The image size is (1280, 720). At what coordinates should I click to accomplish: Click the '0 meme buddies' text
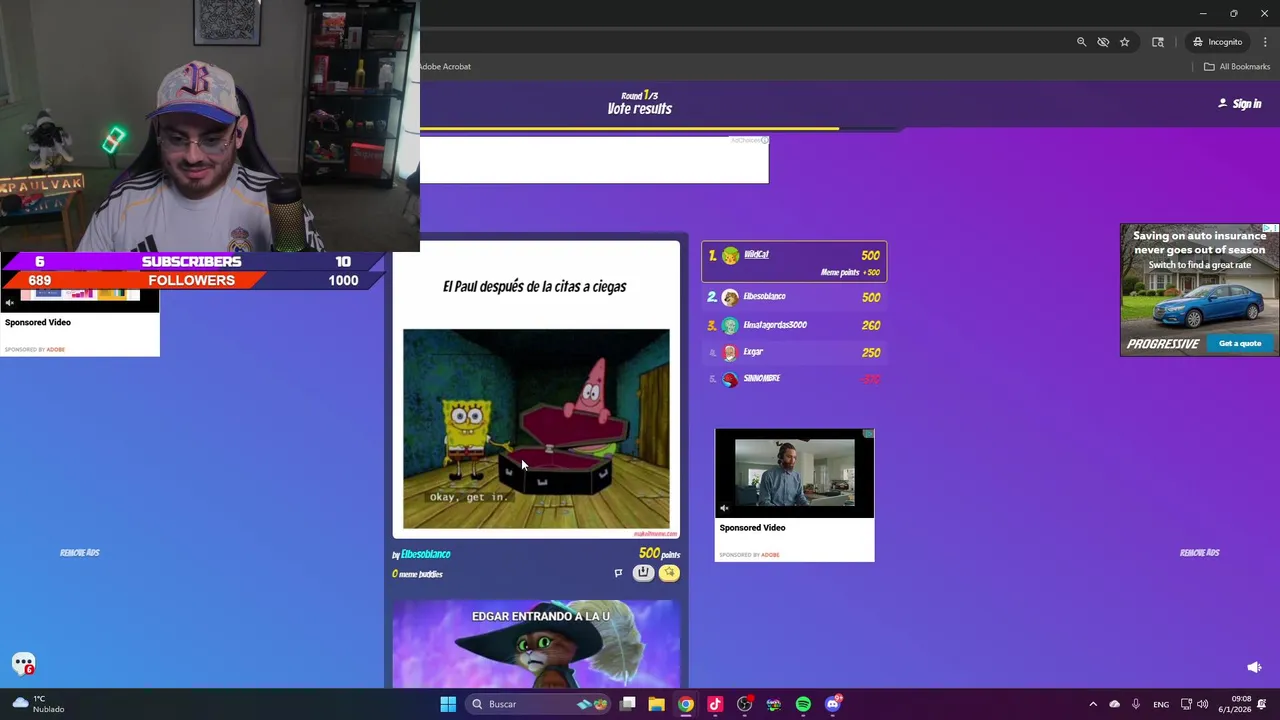coord(417,574)
